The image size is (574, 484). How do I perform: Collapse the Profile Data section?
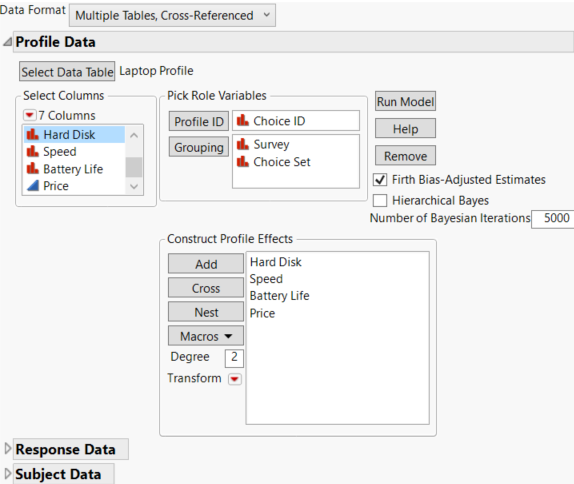[x=7, y=42]
